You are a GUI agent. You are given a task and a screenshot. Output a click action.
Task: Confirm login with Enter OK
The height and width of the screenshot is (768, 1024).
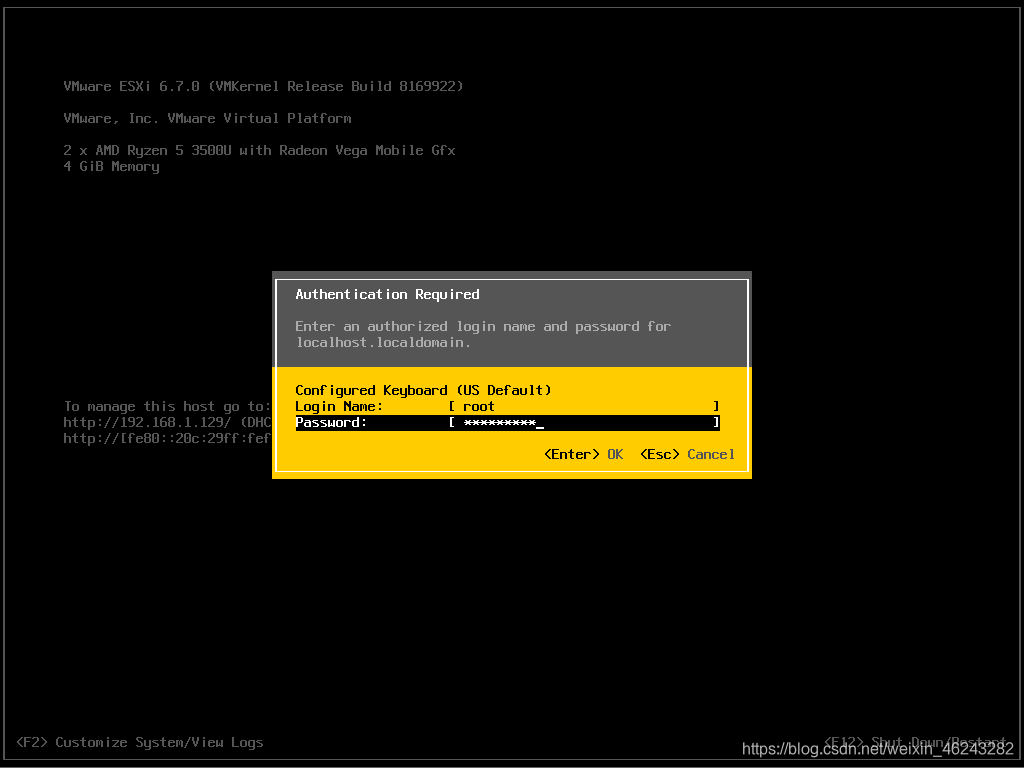583,455
